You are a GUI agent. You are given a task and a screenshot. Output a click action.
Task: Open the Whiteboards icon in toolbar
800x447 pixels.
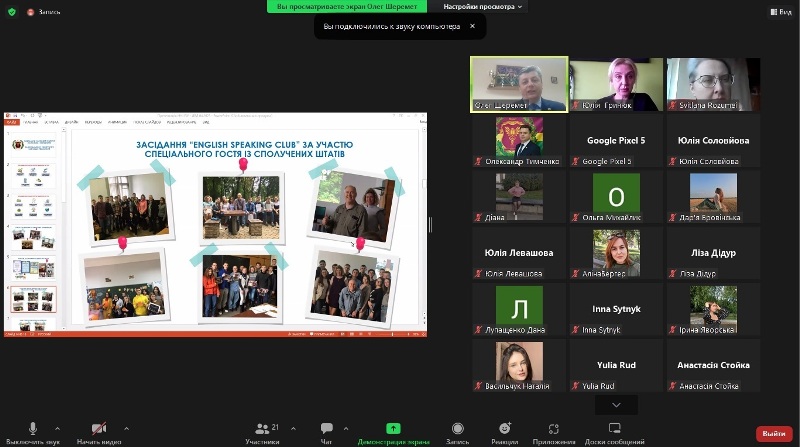point(614,428)
